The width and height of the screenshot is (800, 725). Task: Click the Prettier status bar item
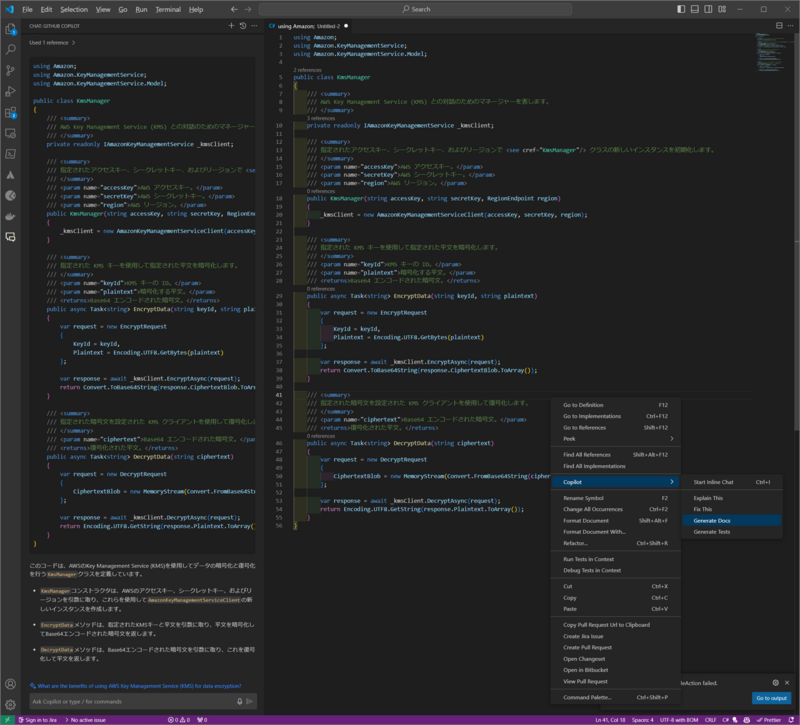click(769, 720)
